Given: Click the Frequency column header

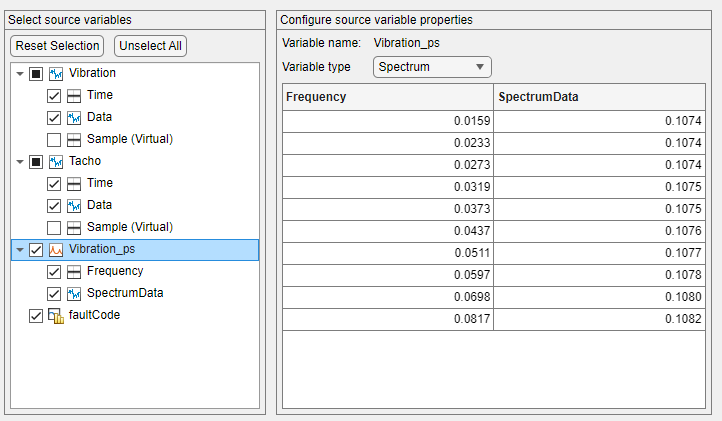Looking at the screenshot, I should [x=388, y=97].
